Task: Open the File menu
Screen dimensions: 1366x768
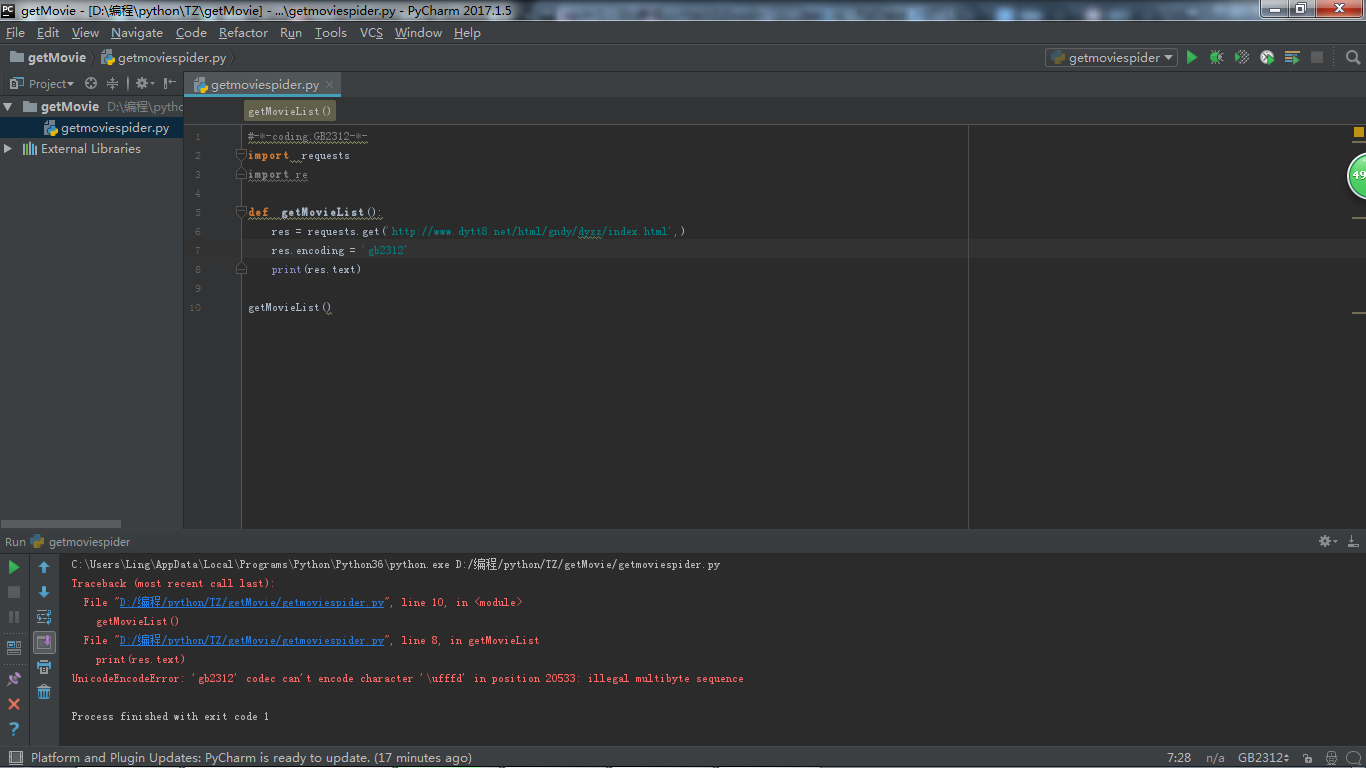Action: pyautogui.click(x=15, y=33)
